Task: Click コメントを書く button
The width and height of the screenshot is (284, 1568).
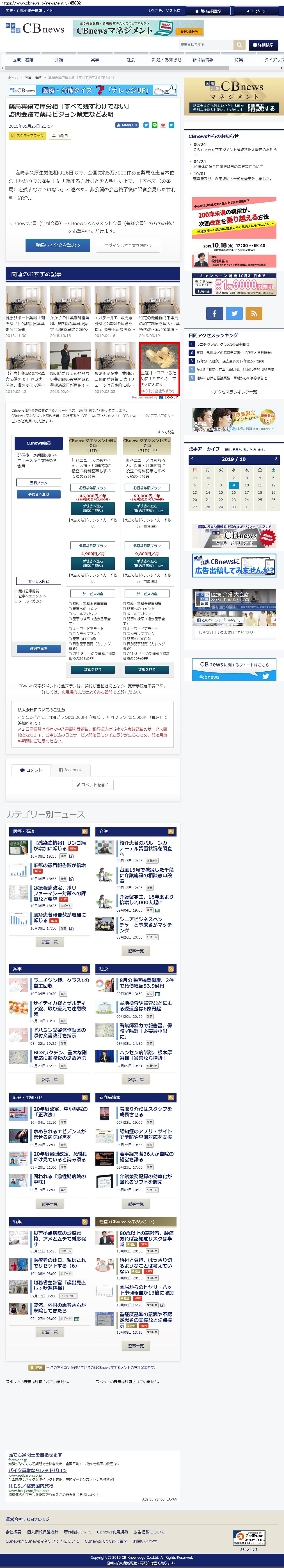Action: pyautogui.click(x=93, y=785)
